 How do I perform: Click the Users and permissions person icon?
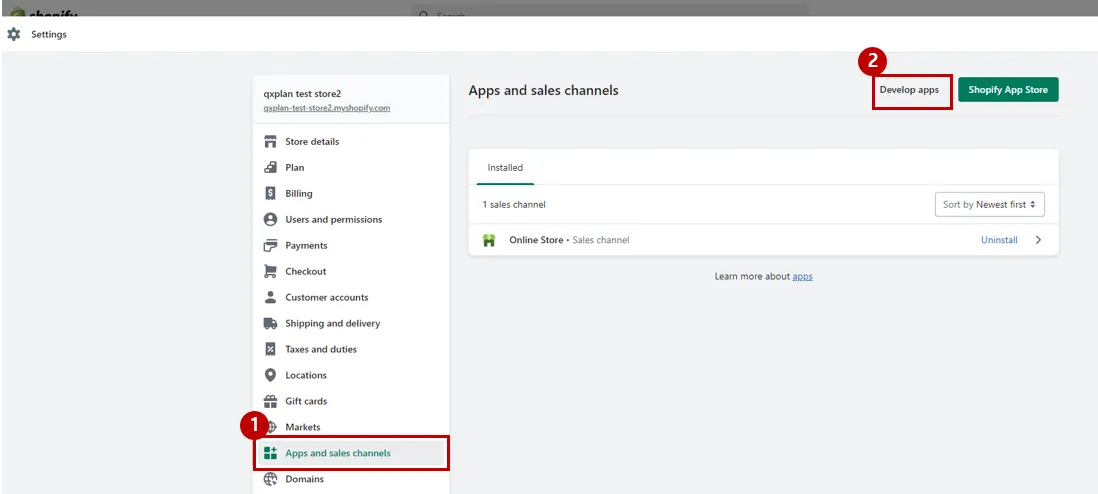(270, 219)
